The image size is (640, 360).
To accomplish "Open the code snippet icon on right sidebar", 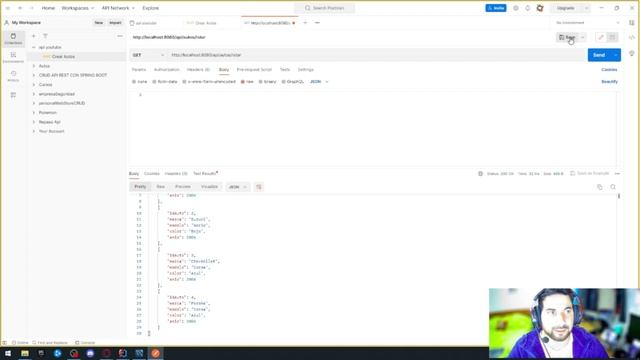I will coord(631,37).
